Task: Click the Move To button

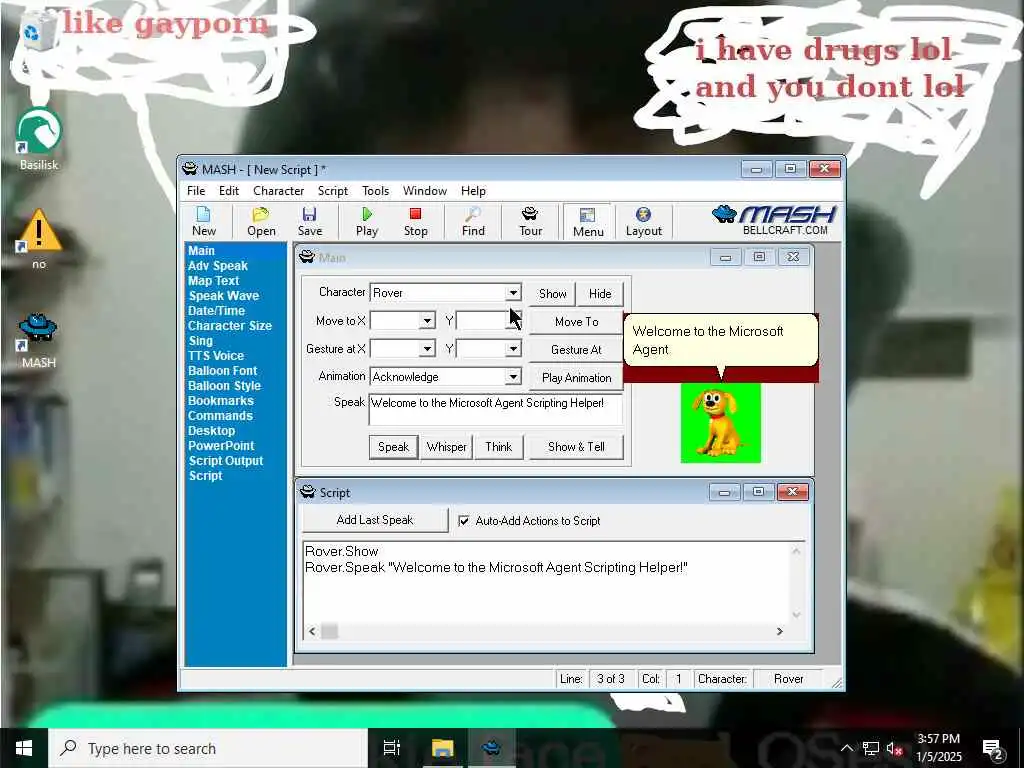Action: 576,321
